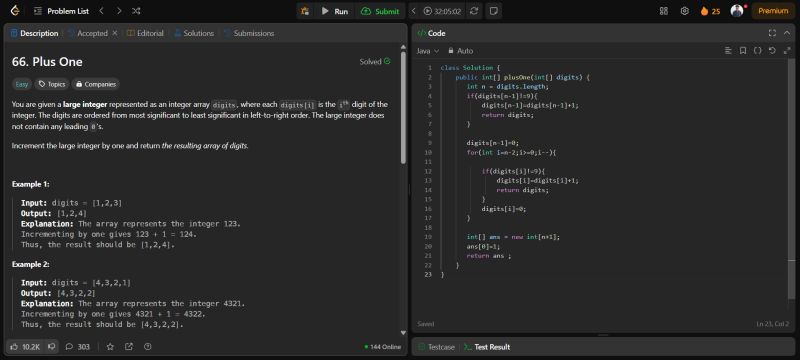Click the 'Example 1:' heading

[x=31, y=184]
